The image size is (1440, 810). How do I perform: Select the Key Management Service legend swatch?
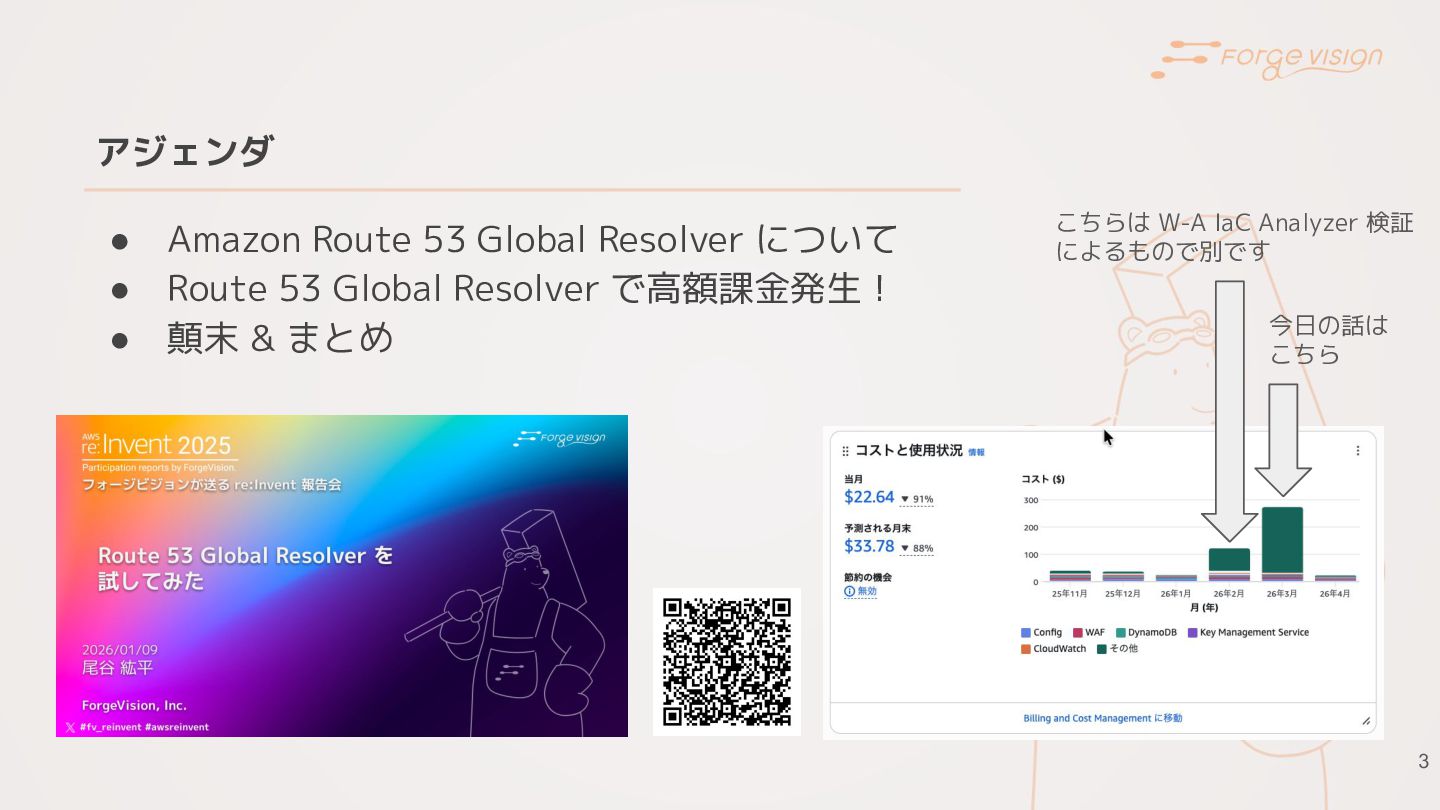tap(1192, 633)
